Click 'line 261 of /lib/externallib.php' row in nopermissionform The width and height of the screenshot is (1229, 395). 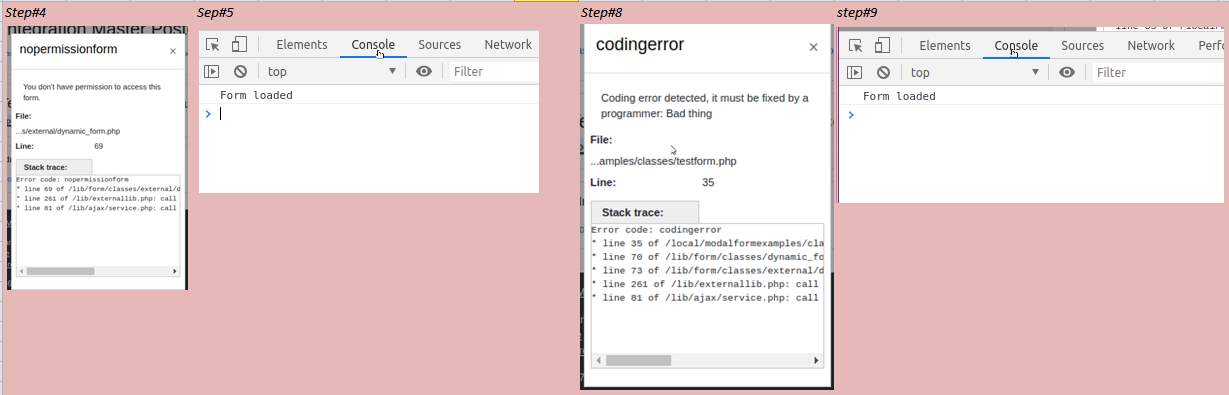(x=96, y=199)
